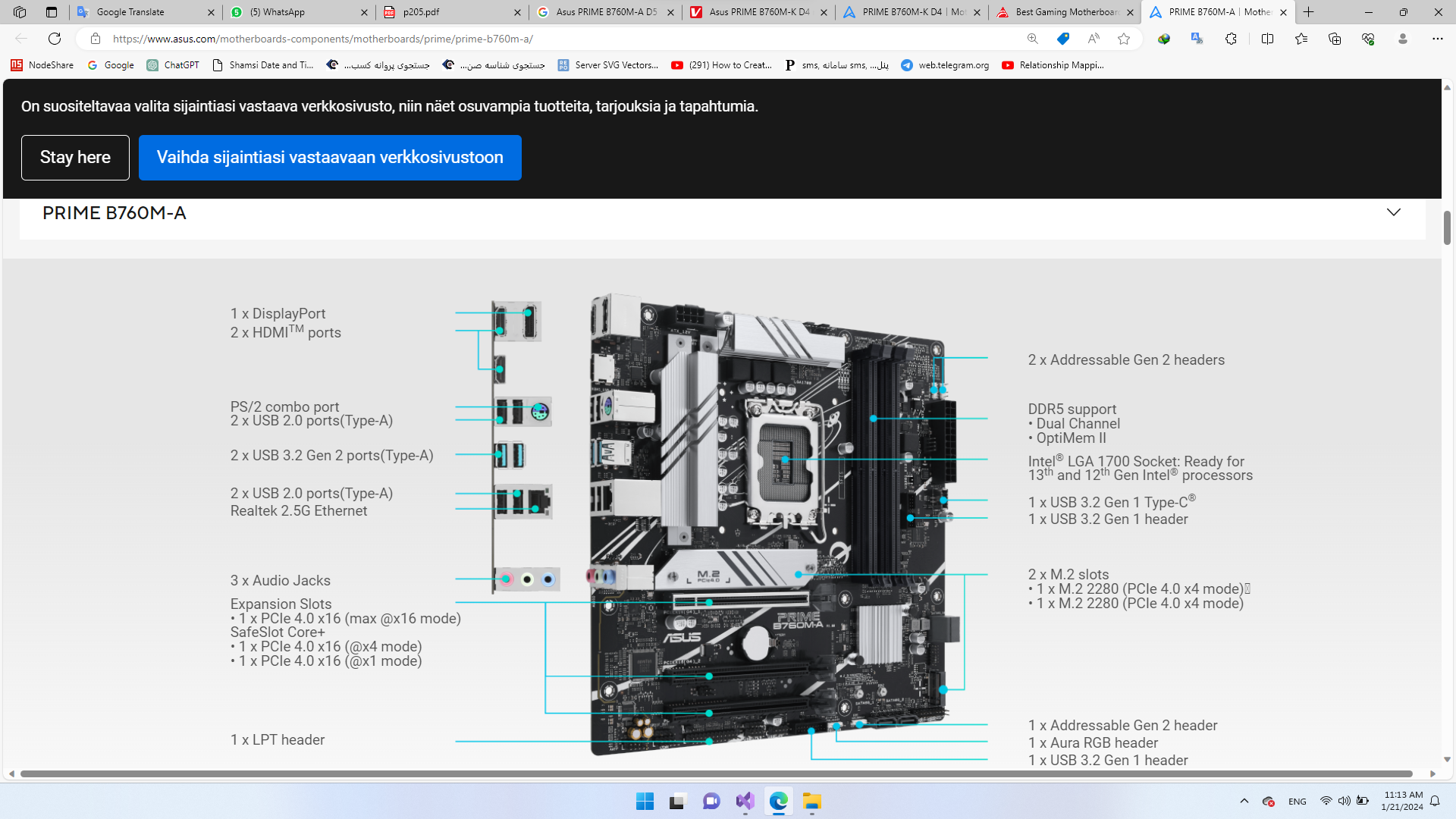1456x819 pixels.
Task: Open the Translate extension icon
Action: coord(1197,39)
